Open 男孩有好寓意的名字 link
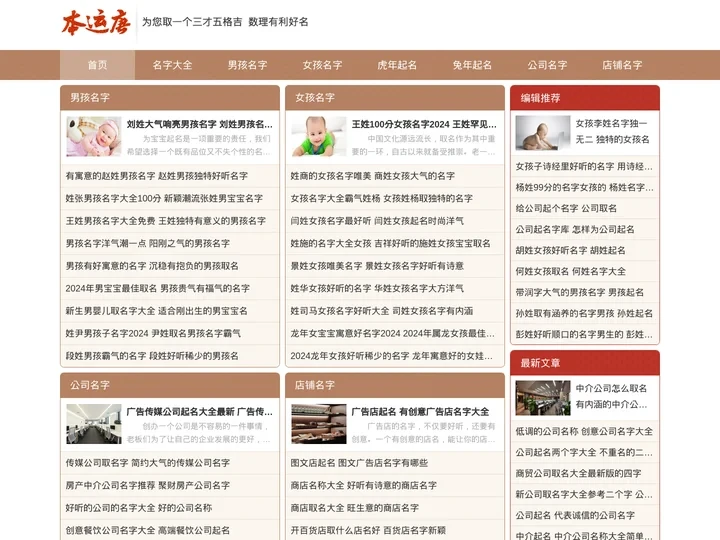The height and width of the screenshot is (540, 720). pos(152,266)
